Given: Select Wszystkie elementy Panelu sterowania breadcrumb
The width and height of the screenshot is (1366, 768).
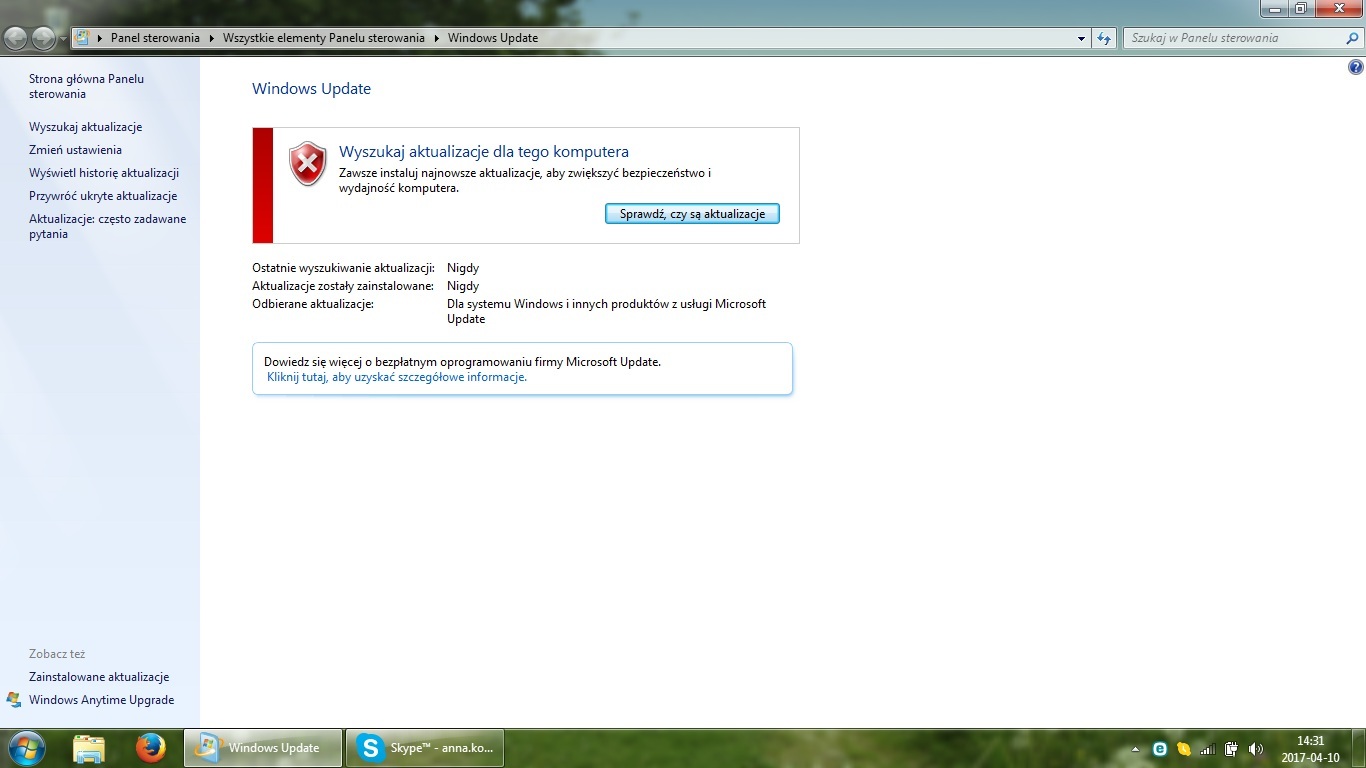Looking at the screenshot, I should tap(324, 38).
